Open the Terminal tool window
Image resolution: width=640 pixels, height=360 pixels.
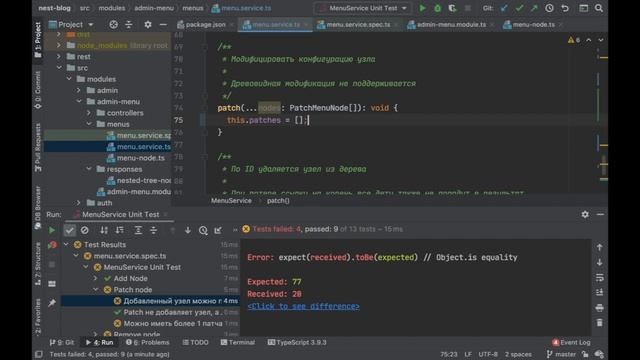coord(238,342)
